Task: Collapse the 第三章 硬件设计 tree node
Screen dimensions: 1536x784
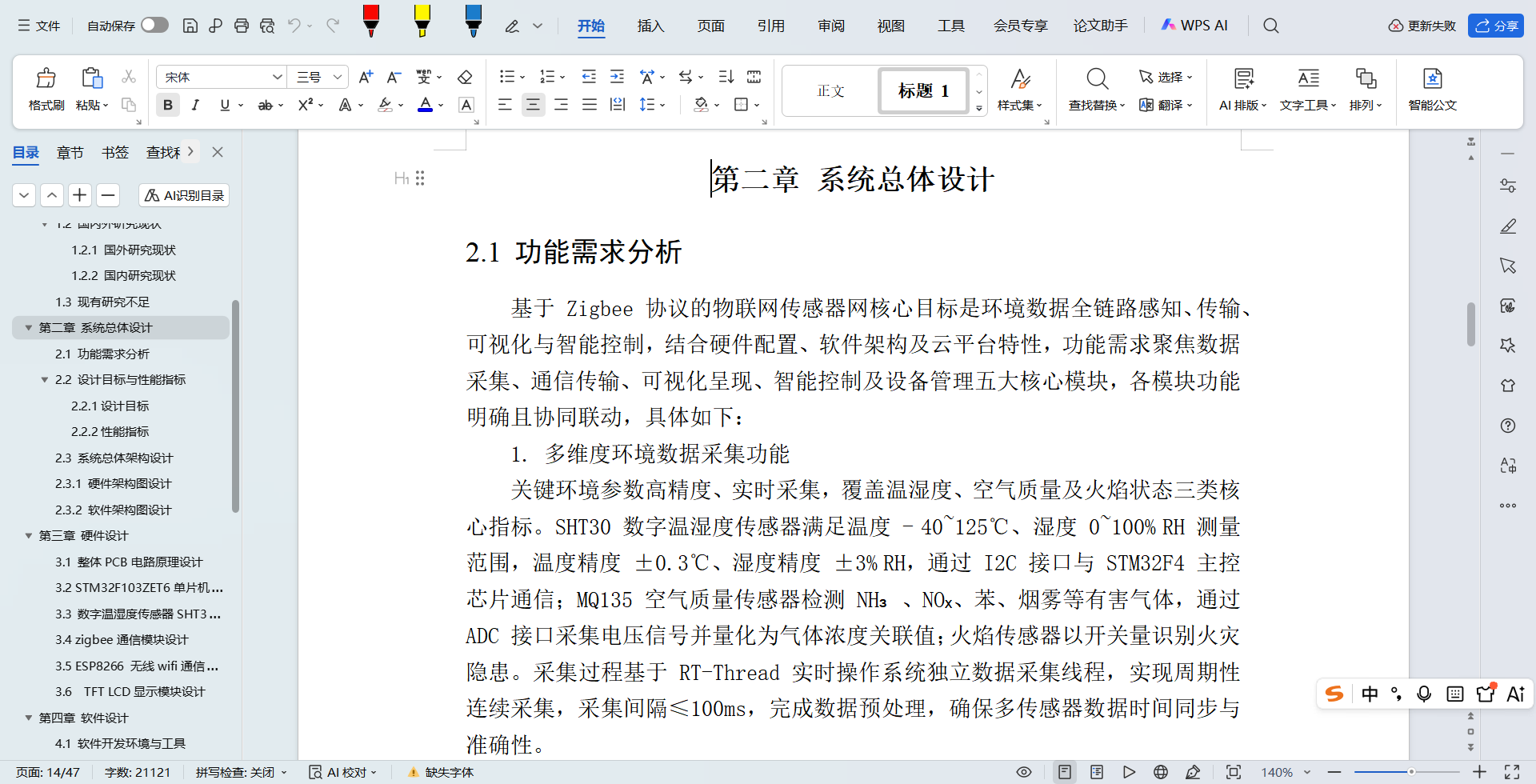Action: 29,536
